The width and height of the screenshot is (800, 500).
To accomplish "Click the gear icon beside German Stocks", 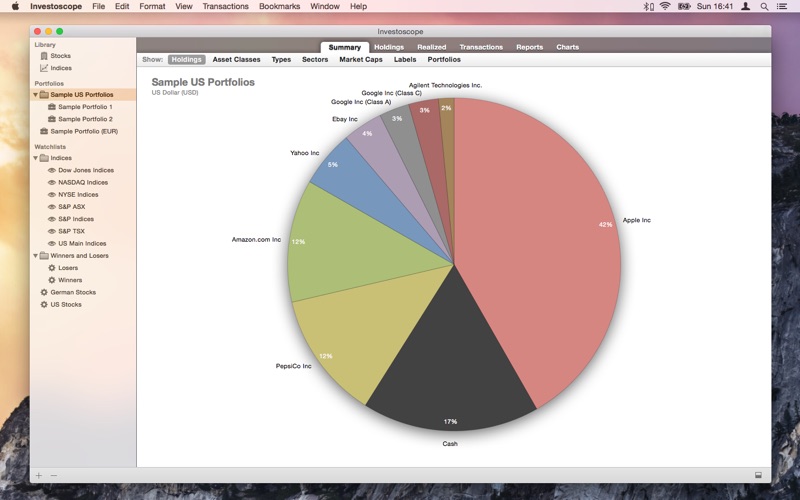I will 44,292.
